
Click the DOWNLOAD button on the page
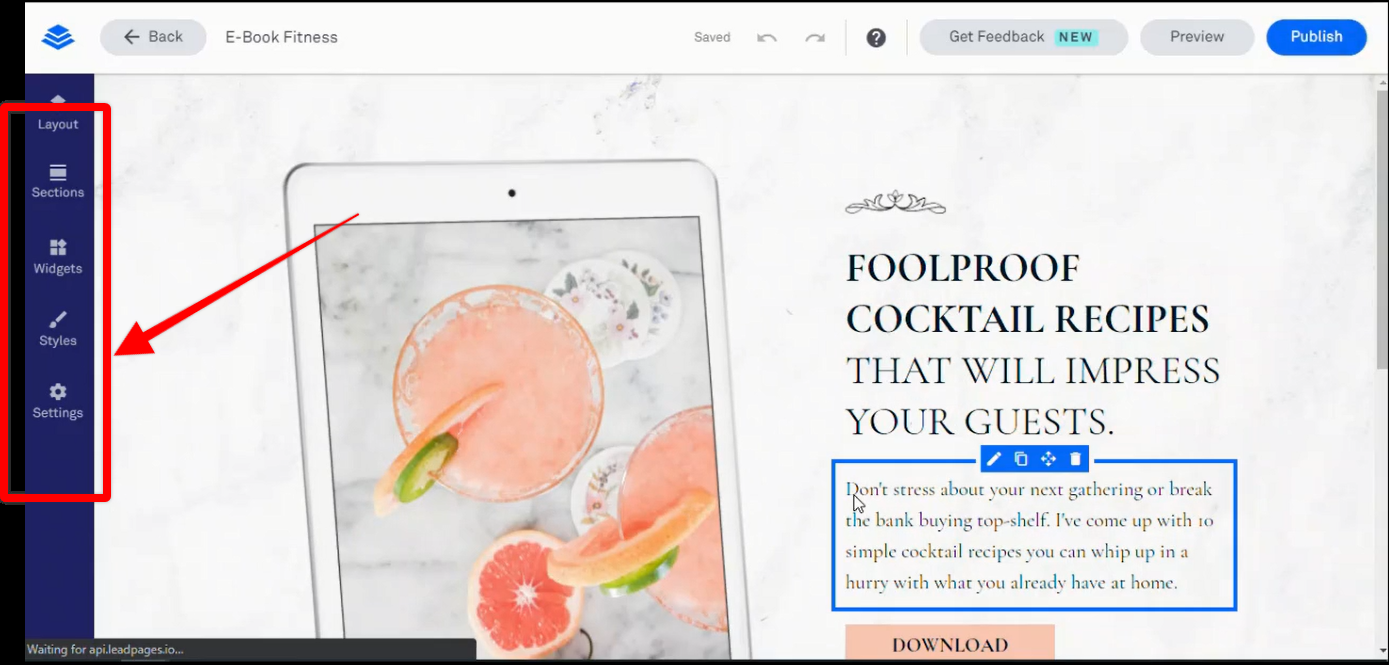(950, 644)
